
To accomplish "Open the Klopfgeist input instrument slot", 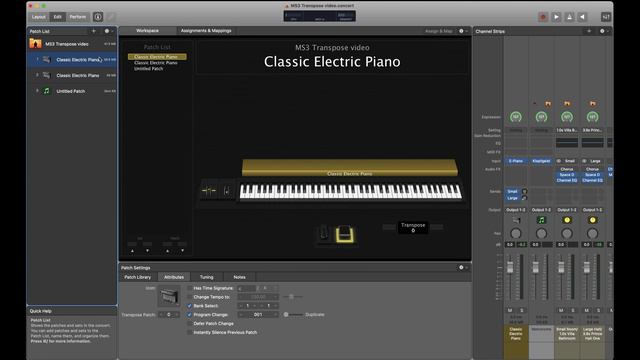I will pos(541,161).
